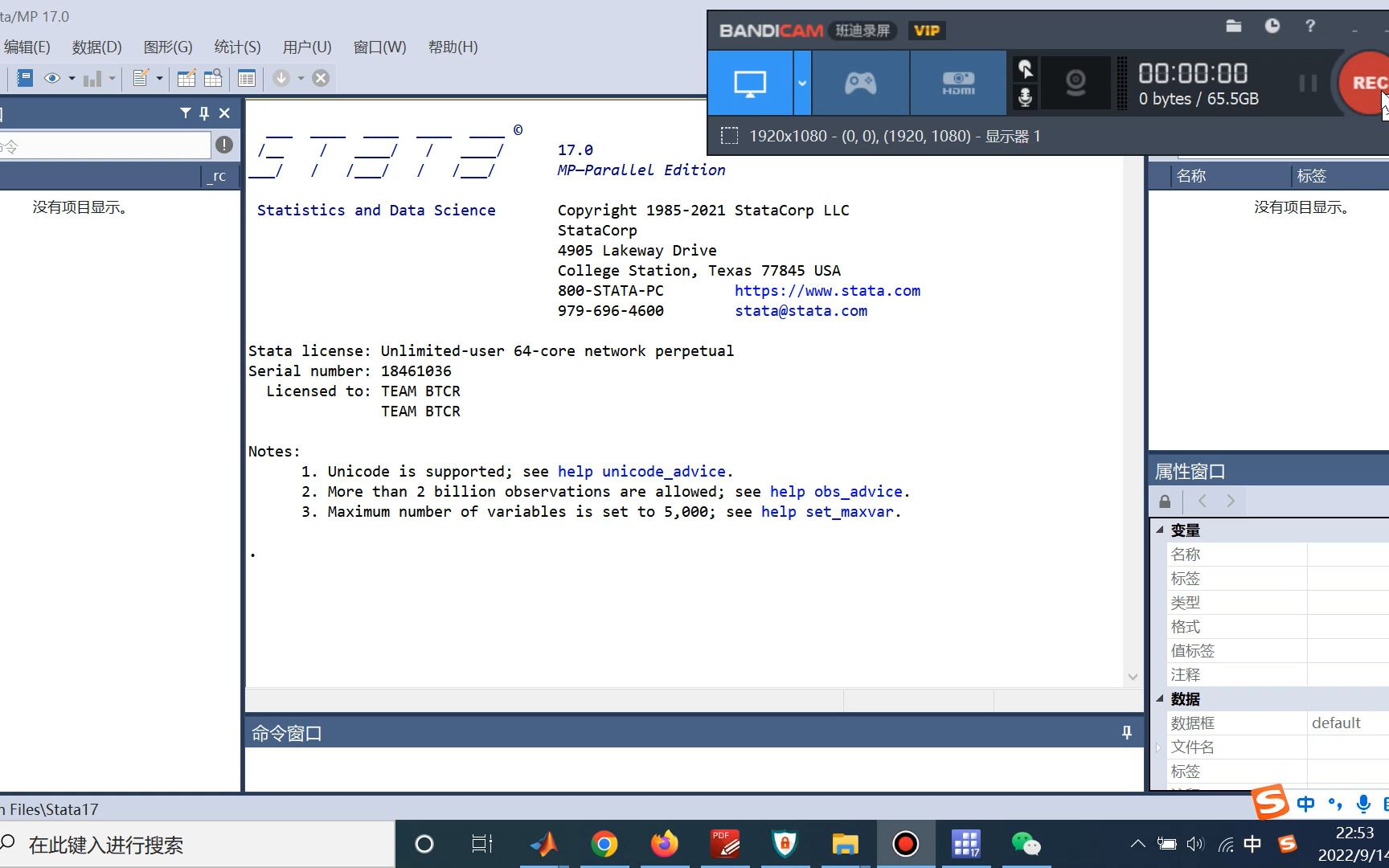Toggle Bandicam webcam overlay

(x=1076, y=83)
